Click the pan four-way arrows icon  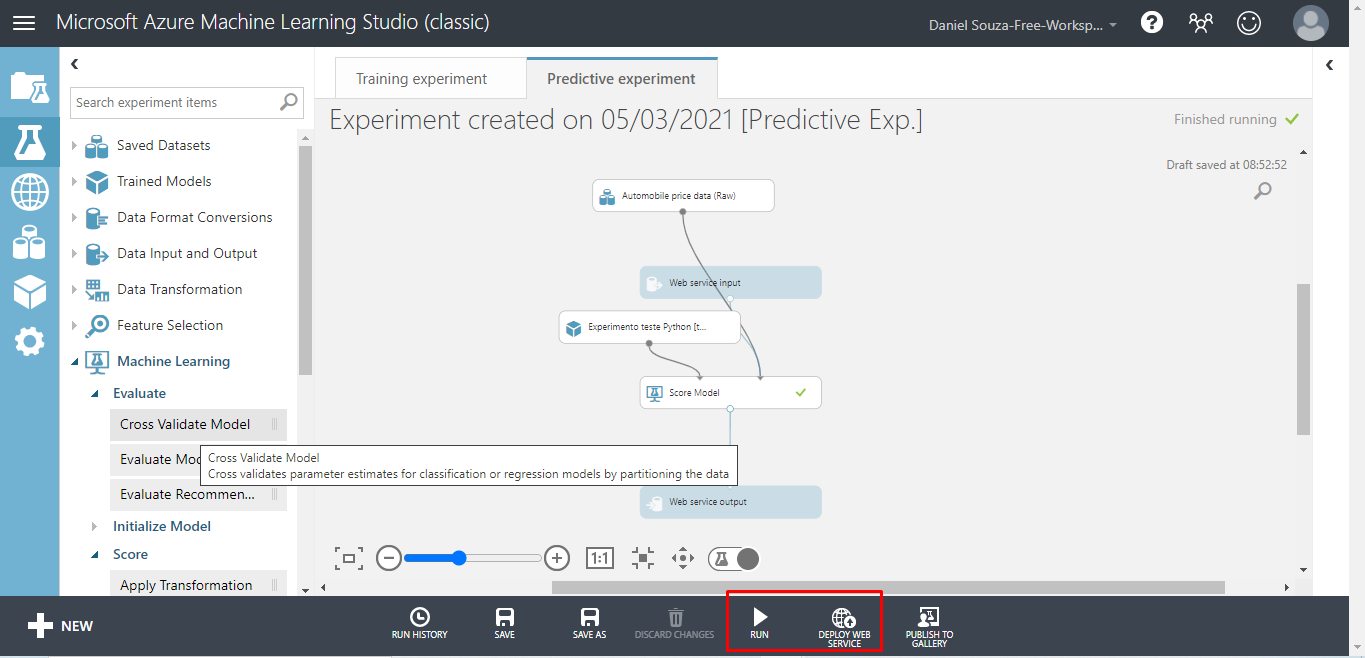click(x=683, y=558)
